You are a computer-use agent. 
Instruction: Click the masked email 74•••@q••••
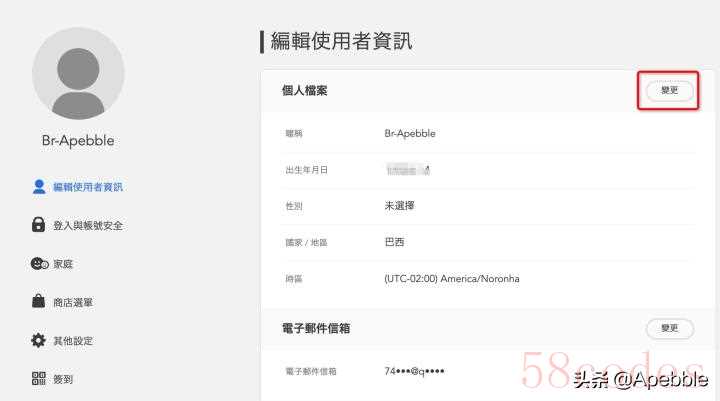tap(414, 371)
